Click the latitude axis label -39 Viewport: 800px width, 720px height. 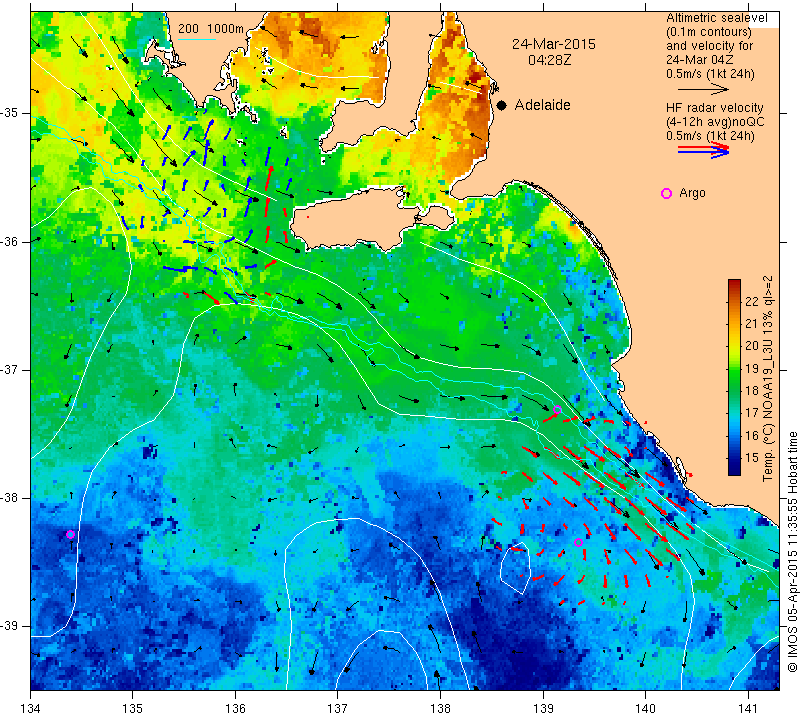click(x=10, y=625)
